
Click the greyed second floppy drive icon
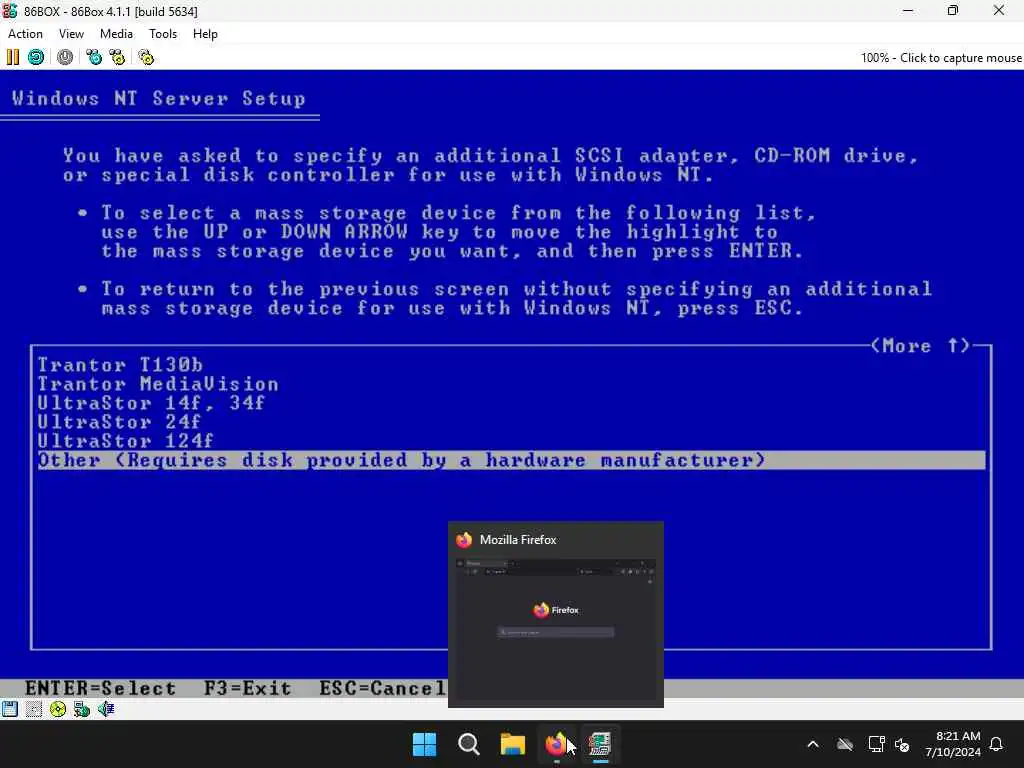(x=33, y=709)
